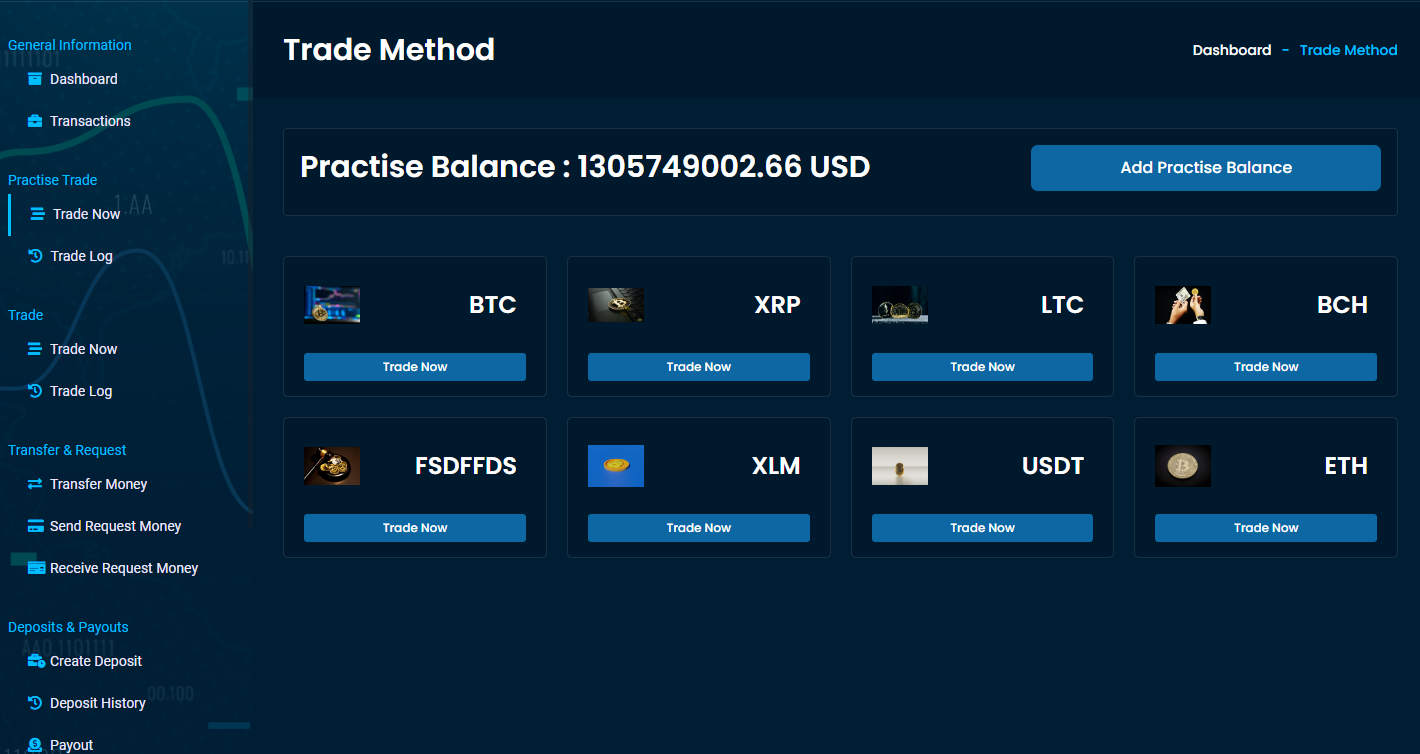Click the Create Deposit icon
1420x754 pixels.
pyautogui.click(x=36, y=661)
